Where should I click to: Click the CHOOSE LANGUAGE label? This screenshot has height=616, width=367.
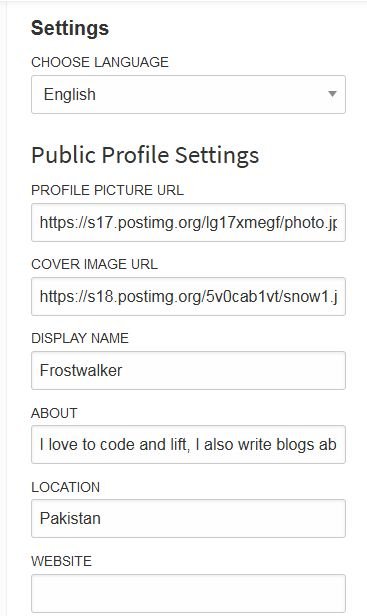[x=100, y=62]
